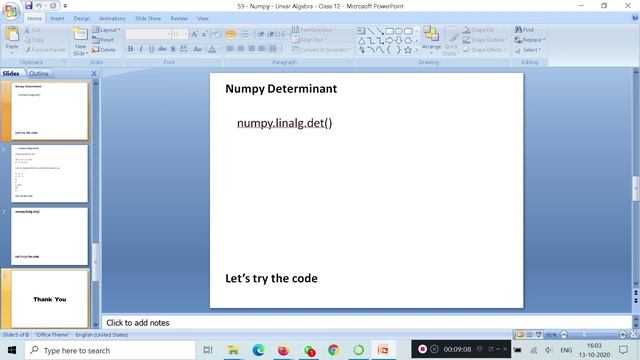
Task: Click Shrink Font icon
Action: 204,34
